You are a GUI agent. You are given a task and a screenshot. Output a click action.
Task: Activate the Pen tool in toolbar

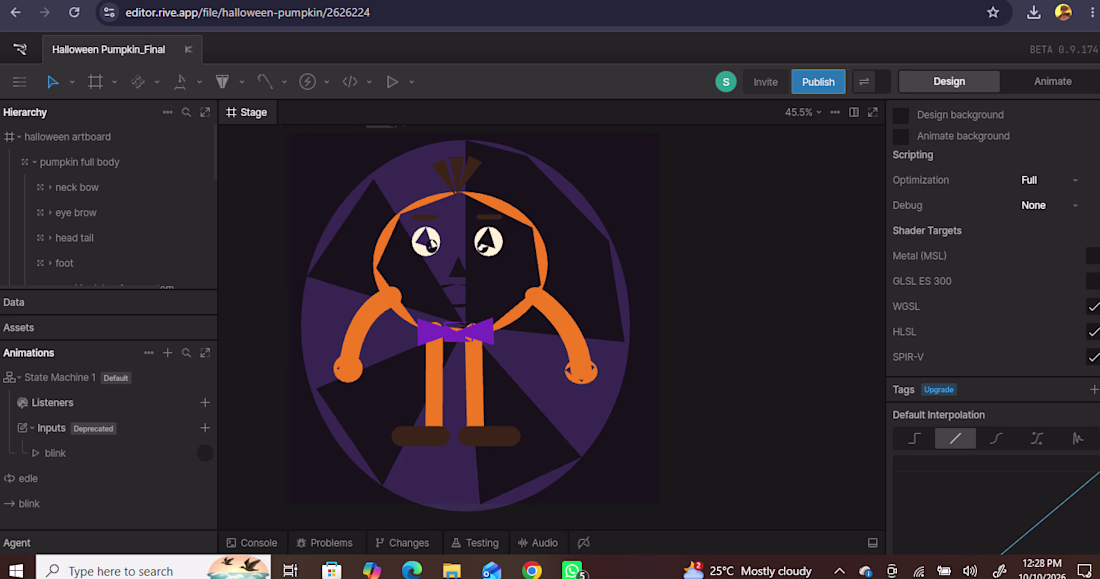[180, 82]
